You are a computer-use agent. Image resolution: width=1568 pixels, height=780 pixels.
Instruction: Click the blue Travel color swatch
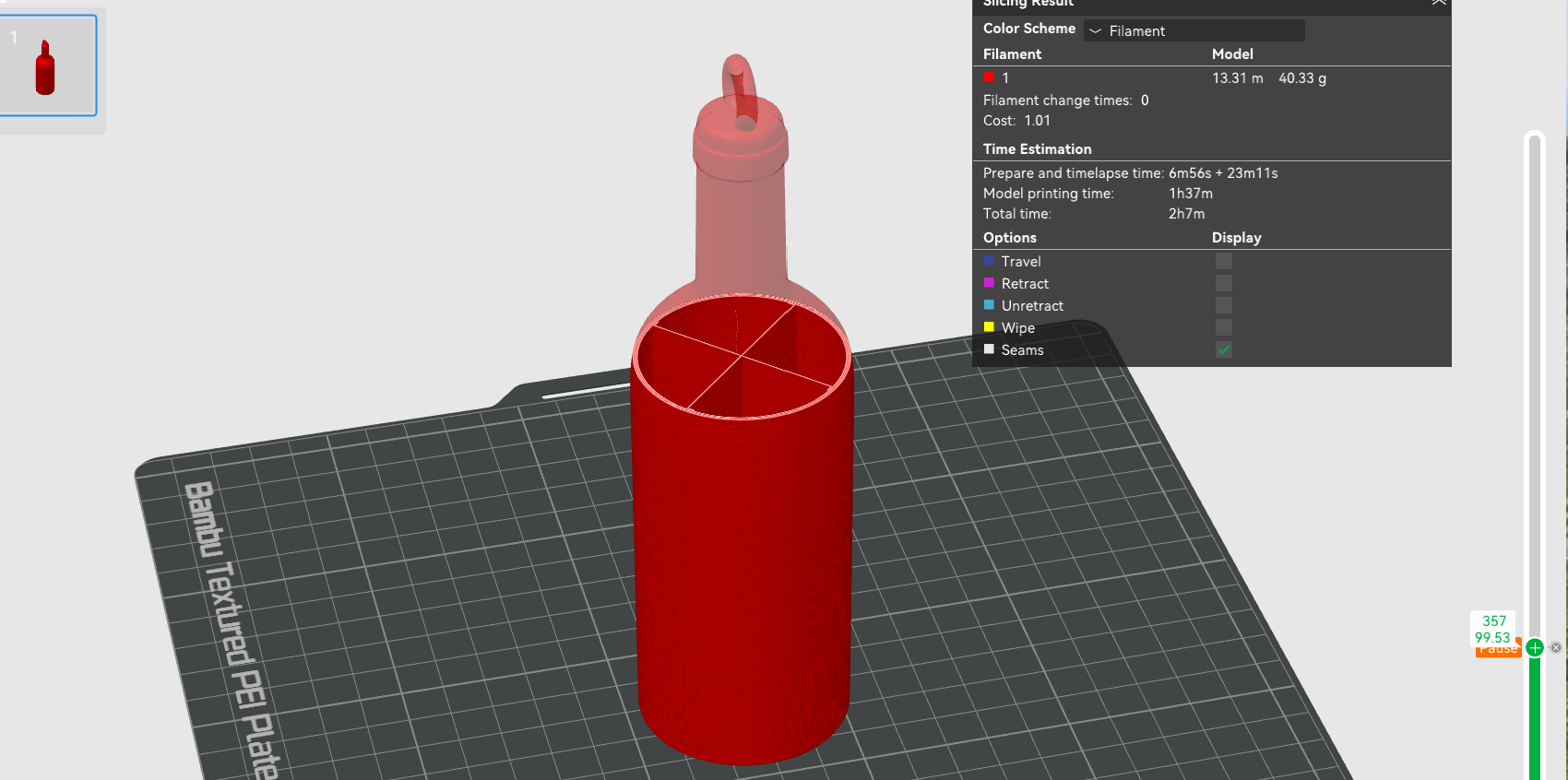point(989,261)
